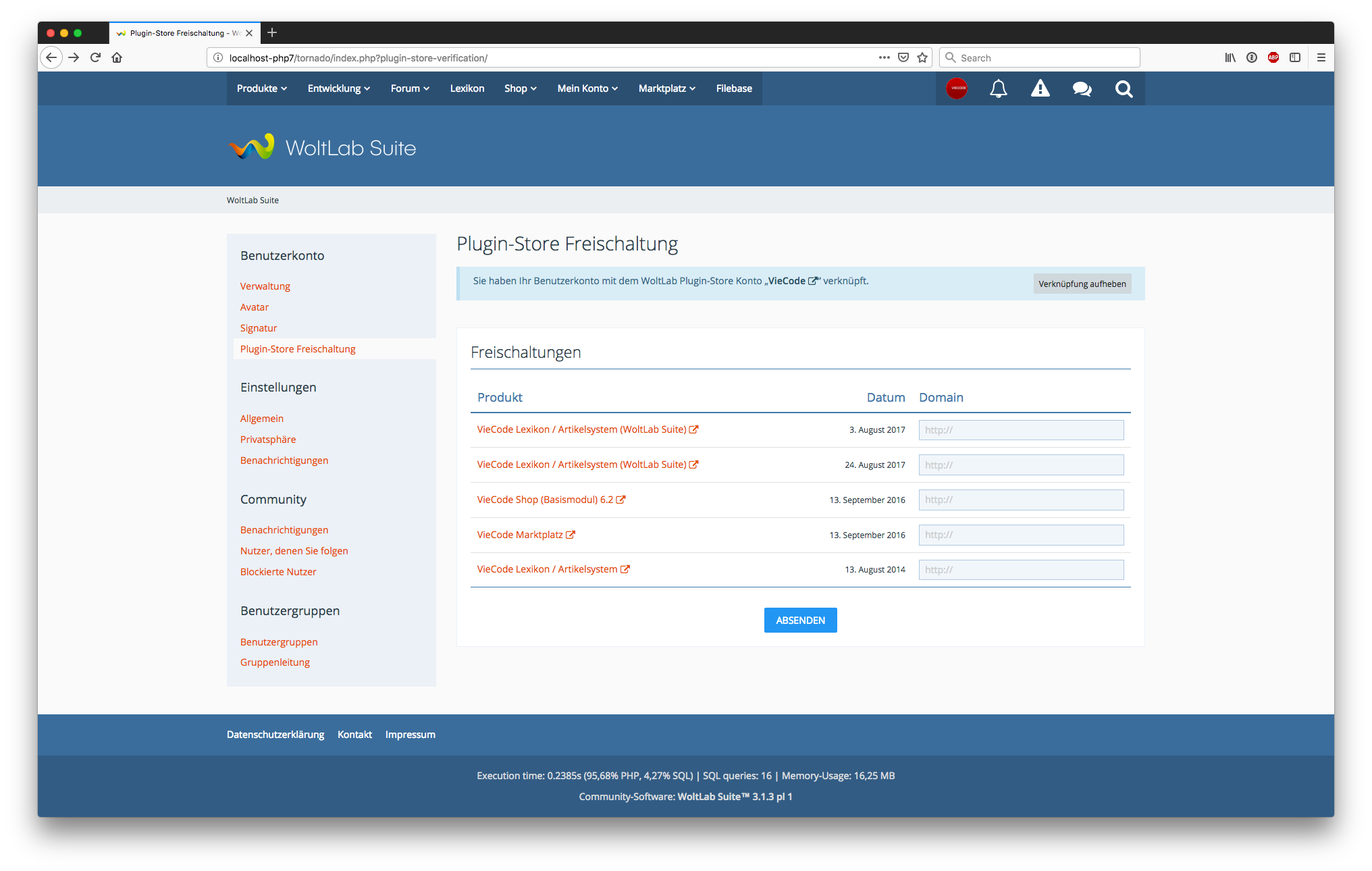Open the red VieCode user avatar
Viewport: 1372px width, 871px height.
[x=956, y=88]
